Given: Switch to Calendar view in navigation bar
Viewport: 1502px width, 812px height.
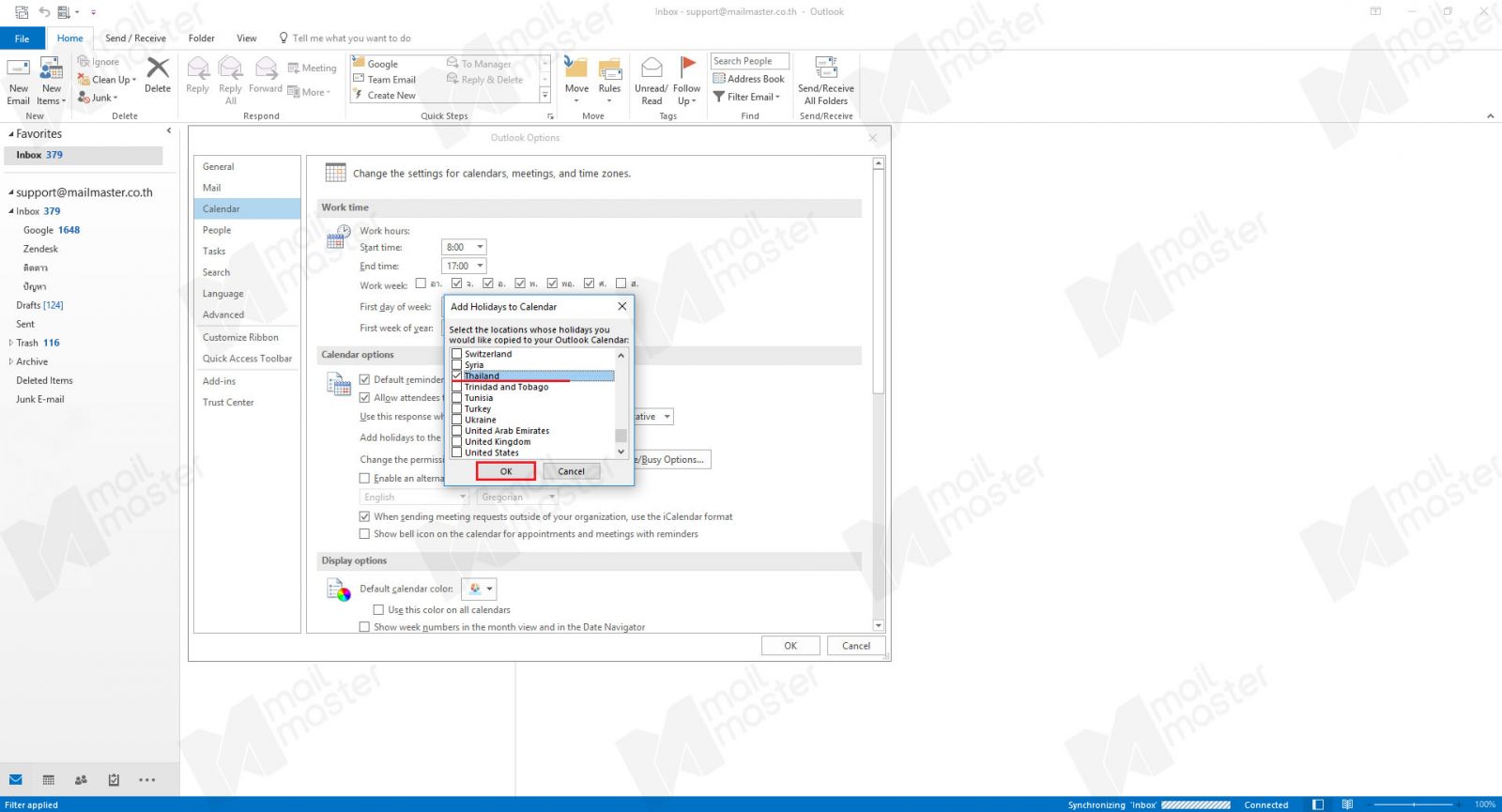Looking at the screenshot, I should click(49, 779).
